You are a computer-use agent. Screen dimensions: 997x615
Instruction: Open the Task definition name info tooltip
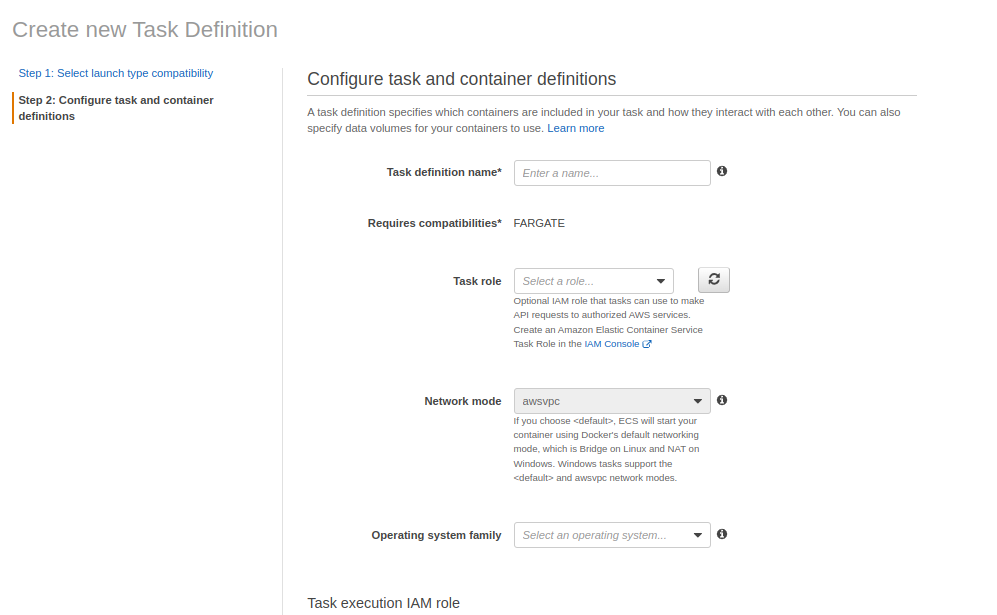[722, 172]
